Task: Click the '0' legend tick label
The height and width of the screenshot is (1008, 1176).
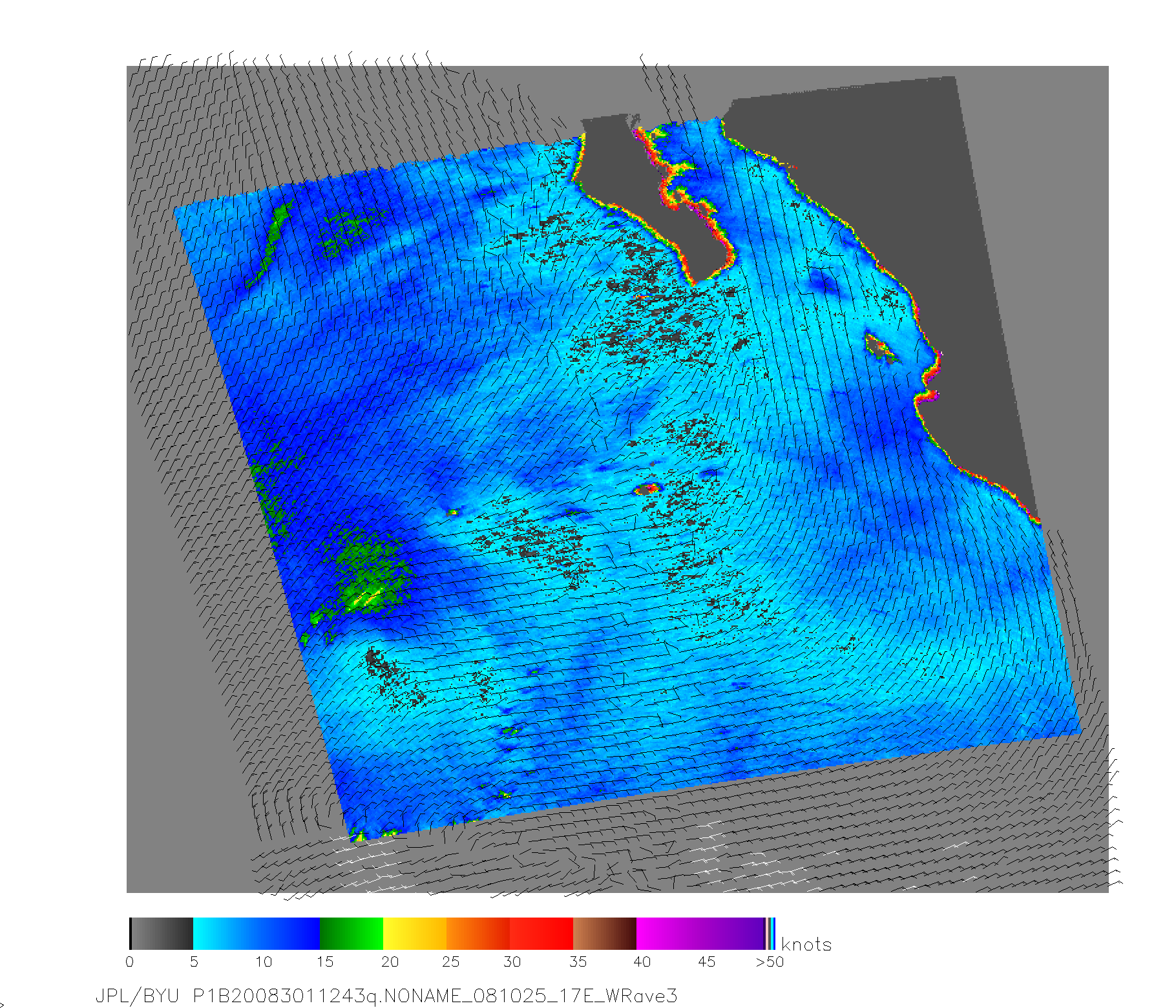Action: [130, 962]
